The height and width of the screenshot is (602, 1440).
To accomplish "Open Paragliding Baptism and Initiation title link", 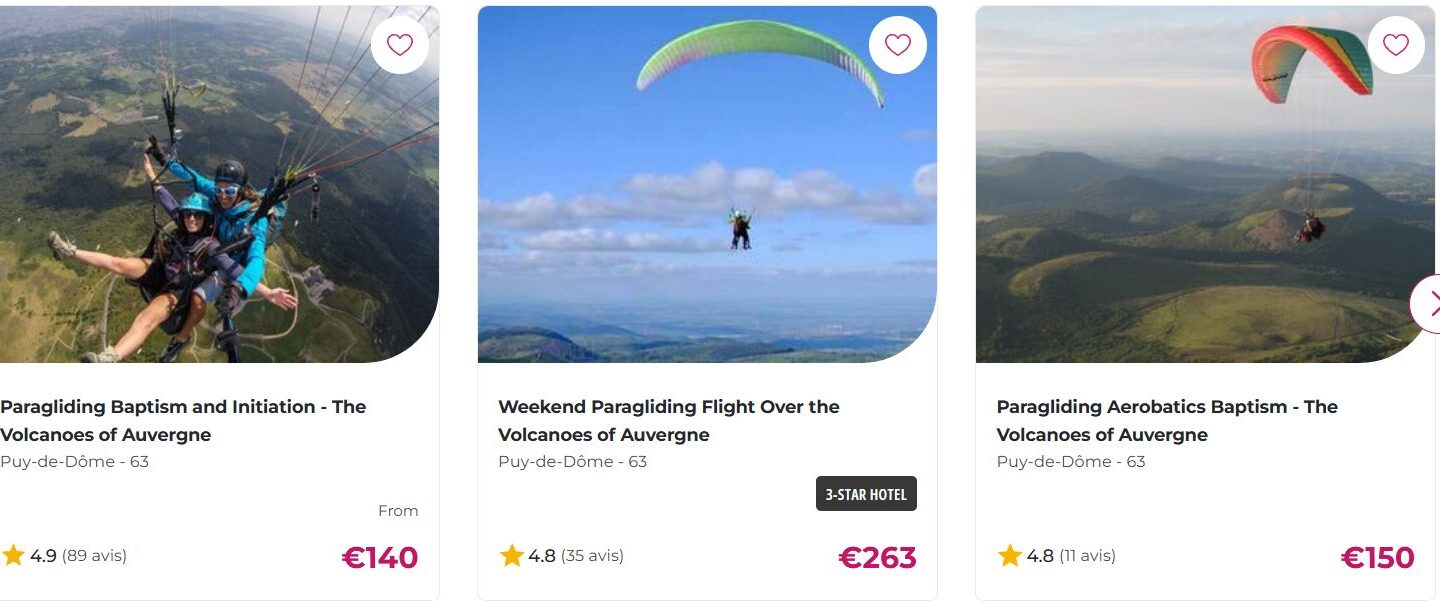I will pyautogui.click(x=183, y=420).
